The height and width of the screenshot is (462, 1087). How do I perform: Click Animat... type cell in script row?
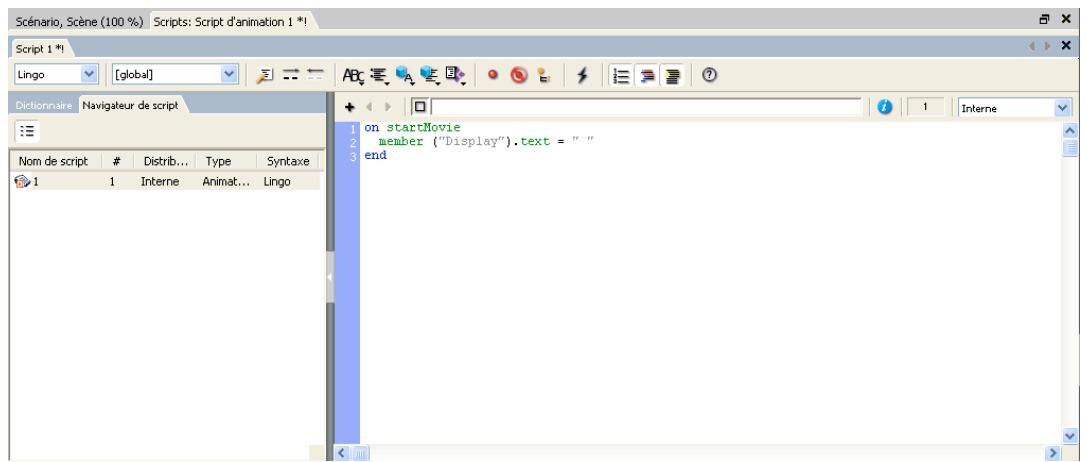click(x=226, y=182)
